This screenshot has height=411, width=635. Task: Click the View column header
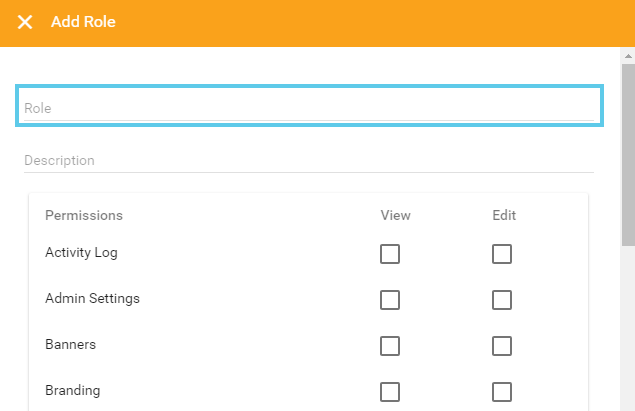(395, 215)
